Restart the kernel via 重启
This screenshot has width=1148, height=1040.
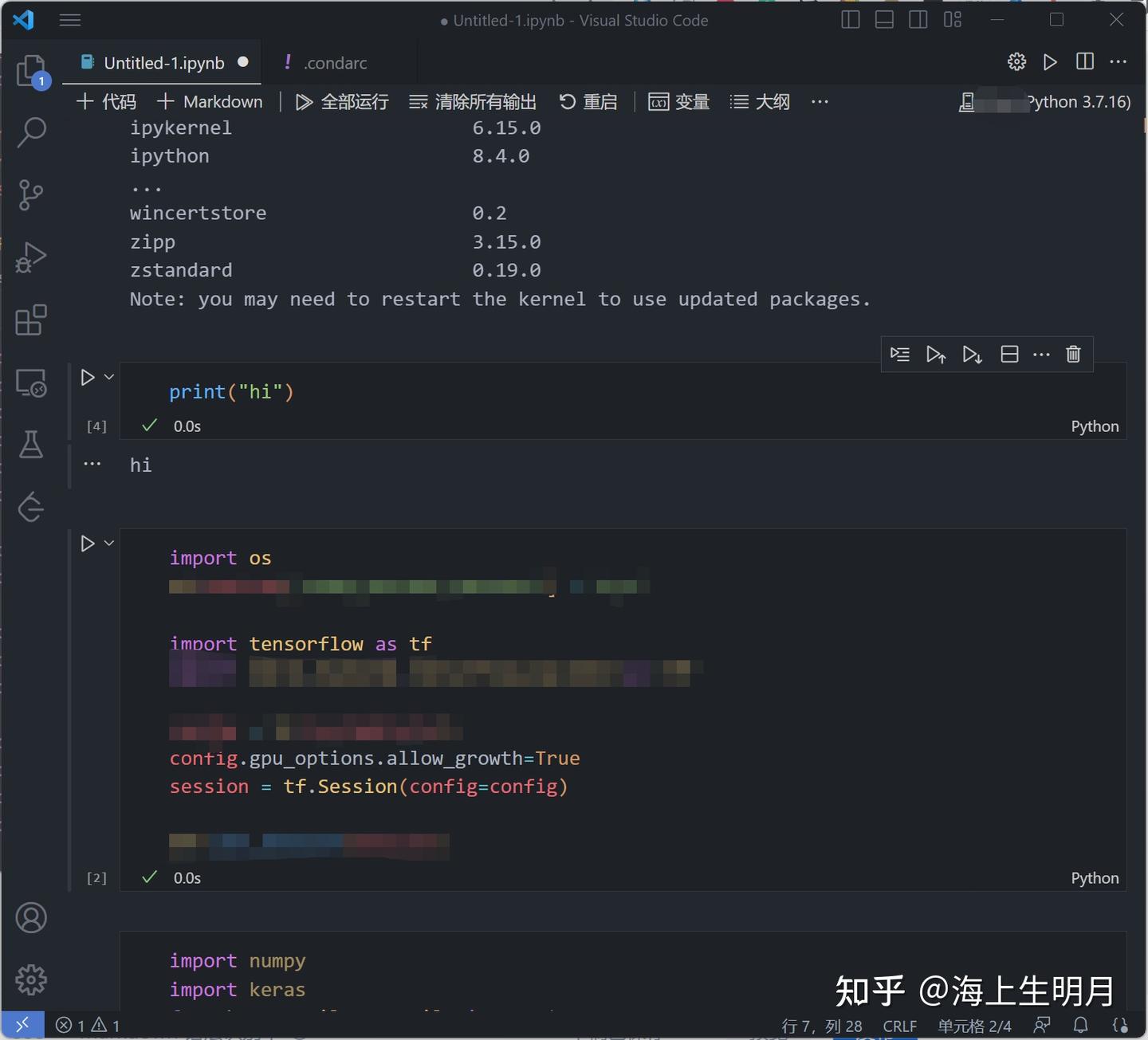click(588, 102)
